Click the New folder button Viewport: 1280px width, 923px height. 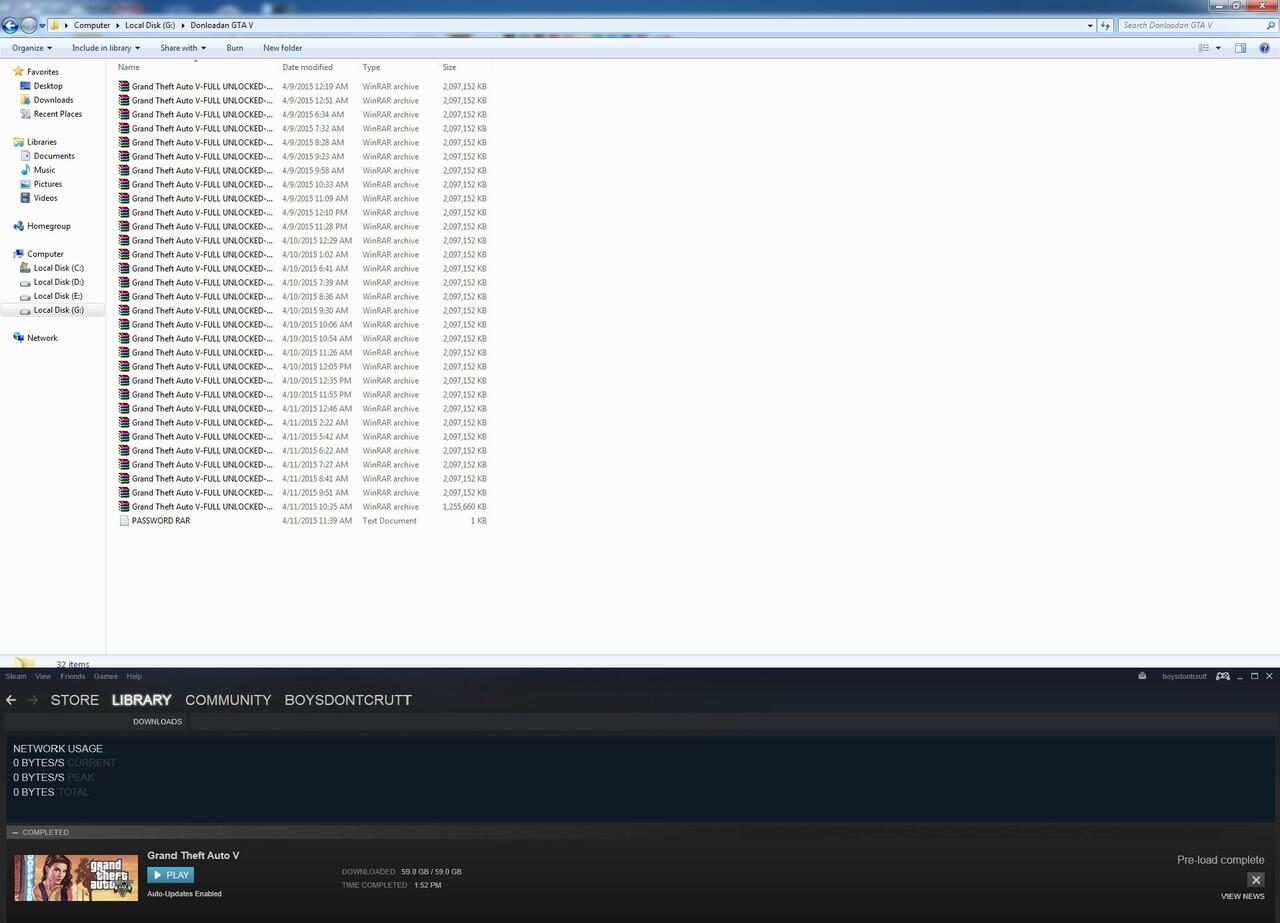coord(283,48)
